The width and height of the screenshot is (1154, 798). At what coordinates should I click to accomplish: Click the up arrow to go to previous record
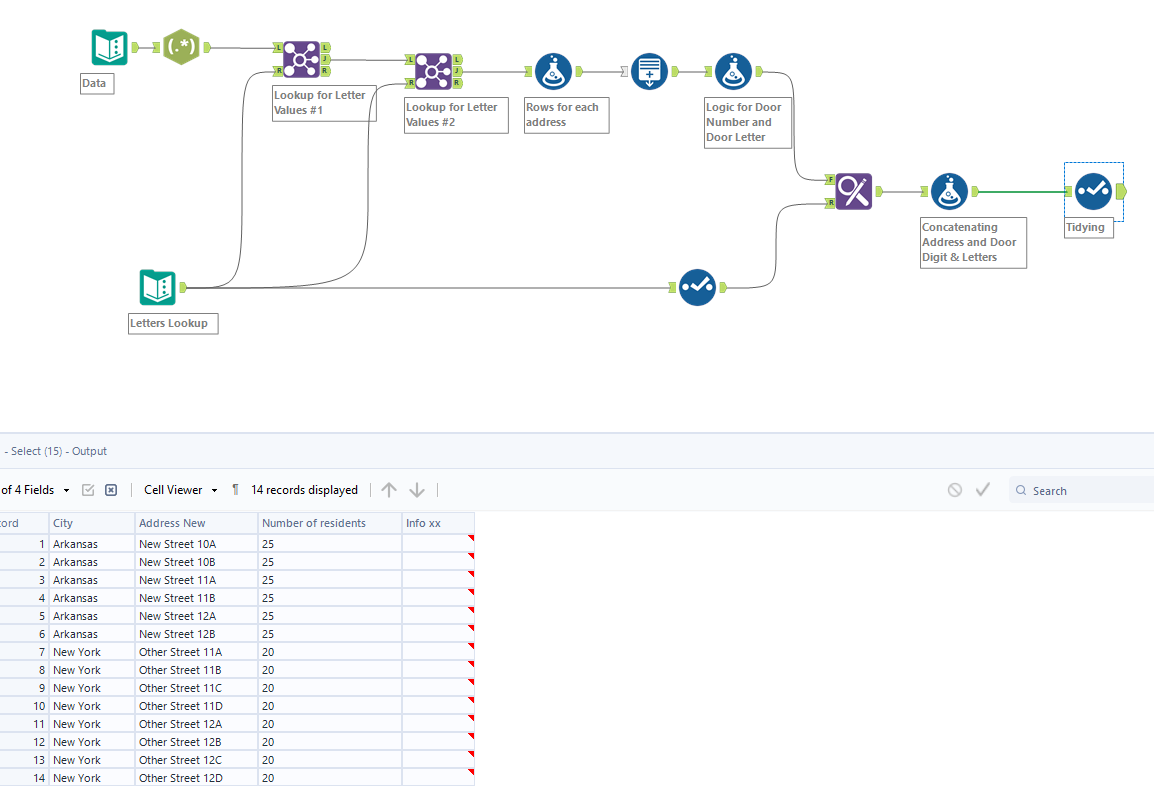pyautogui.click(x=389, y=489)
